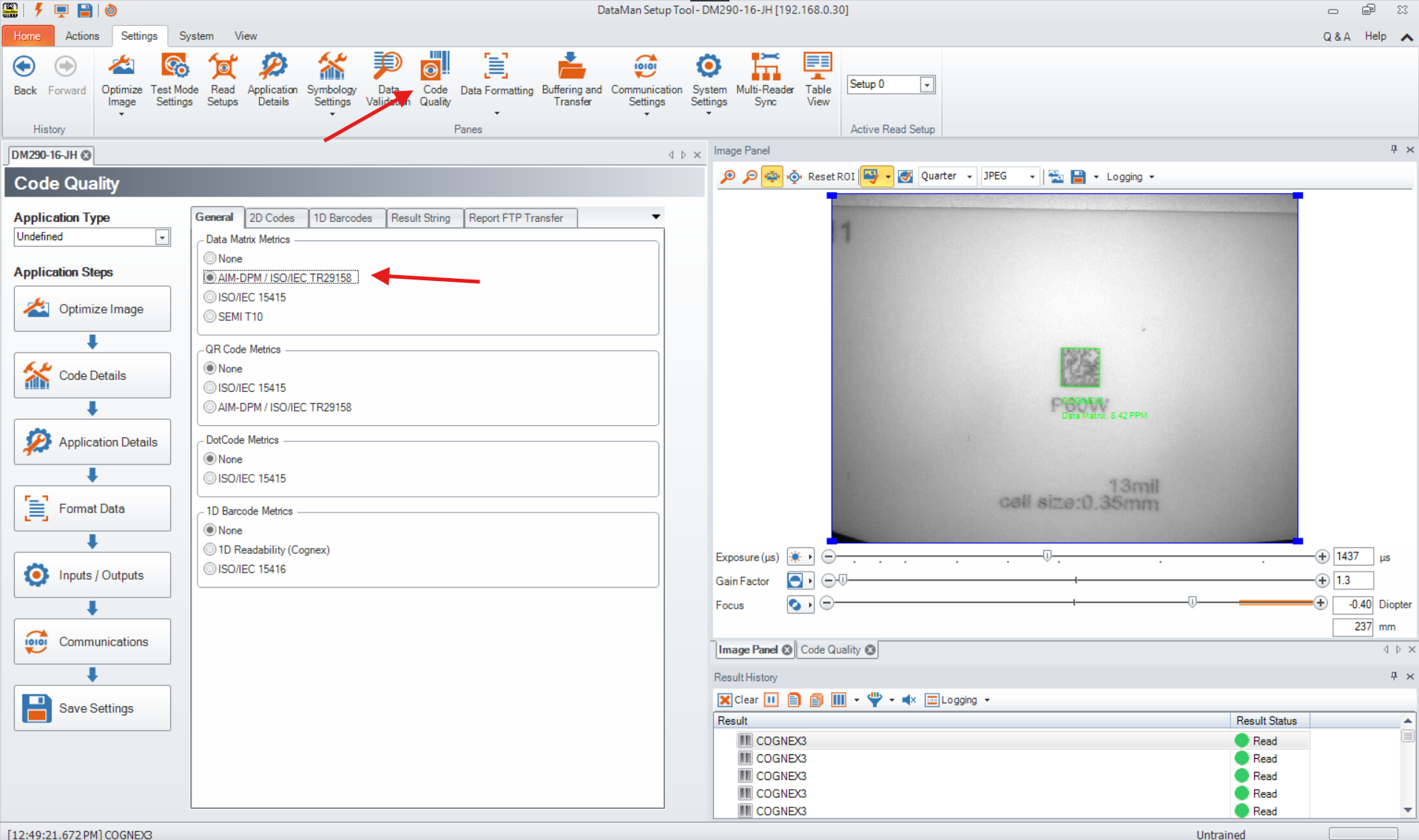Click the Reset ROI button
This screenshot has height=840, width=1419.
click(831, 176)
